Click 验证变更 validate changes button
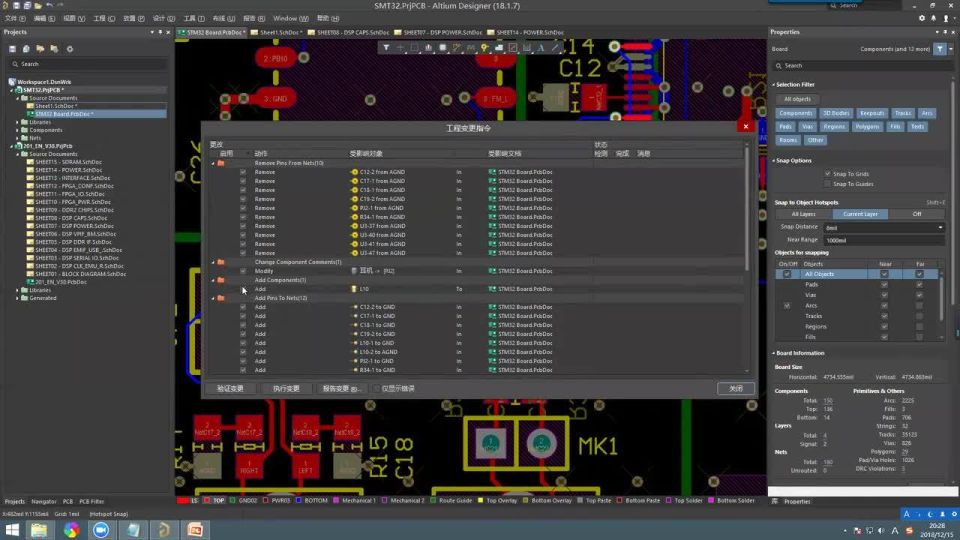 pyautogui.click(x=230, y=388)
